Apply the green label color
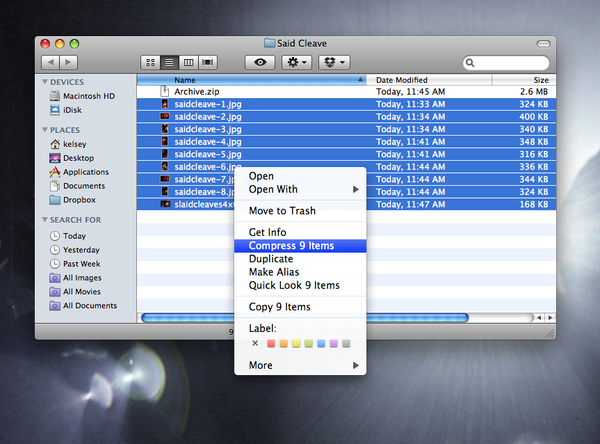This screenshot has height=444, width=600. (x=308, y=343)
